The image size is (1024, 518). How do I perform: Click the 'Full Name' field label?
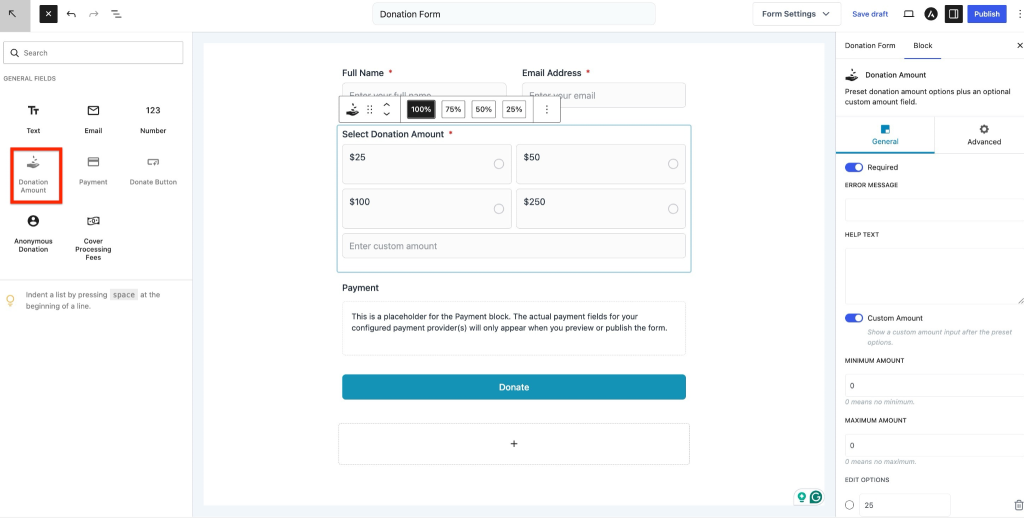pos(363,73)
